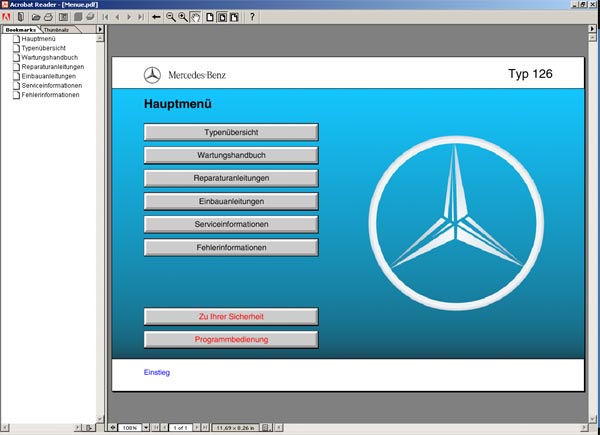
Task: Click the document icon beside the Adobe logo
Action: [21, 17]
